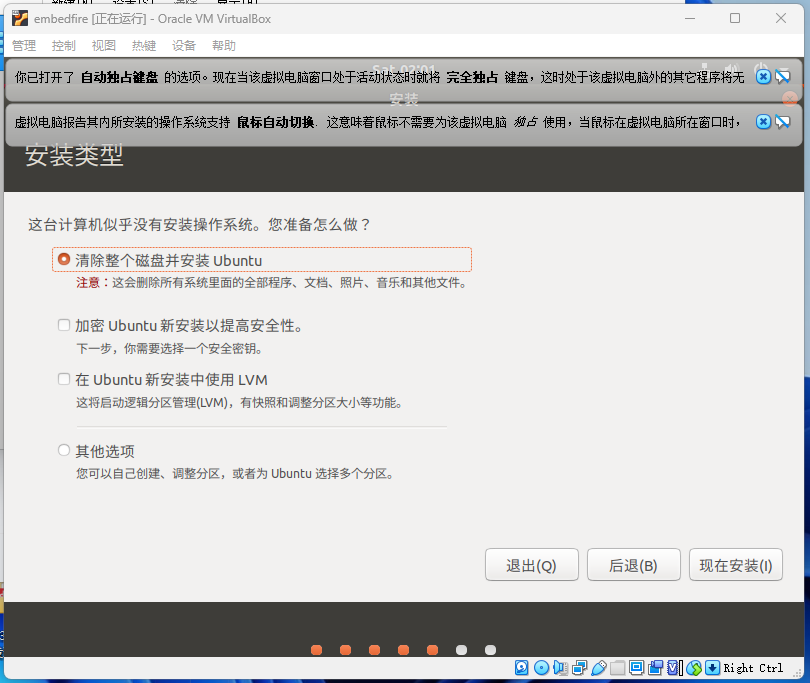Enable encryption for new Ubuntu installation

(64, 325)
